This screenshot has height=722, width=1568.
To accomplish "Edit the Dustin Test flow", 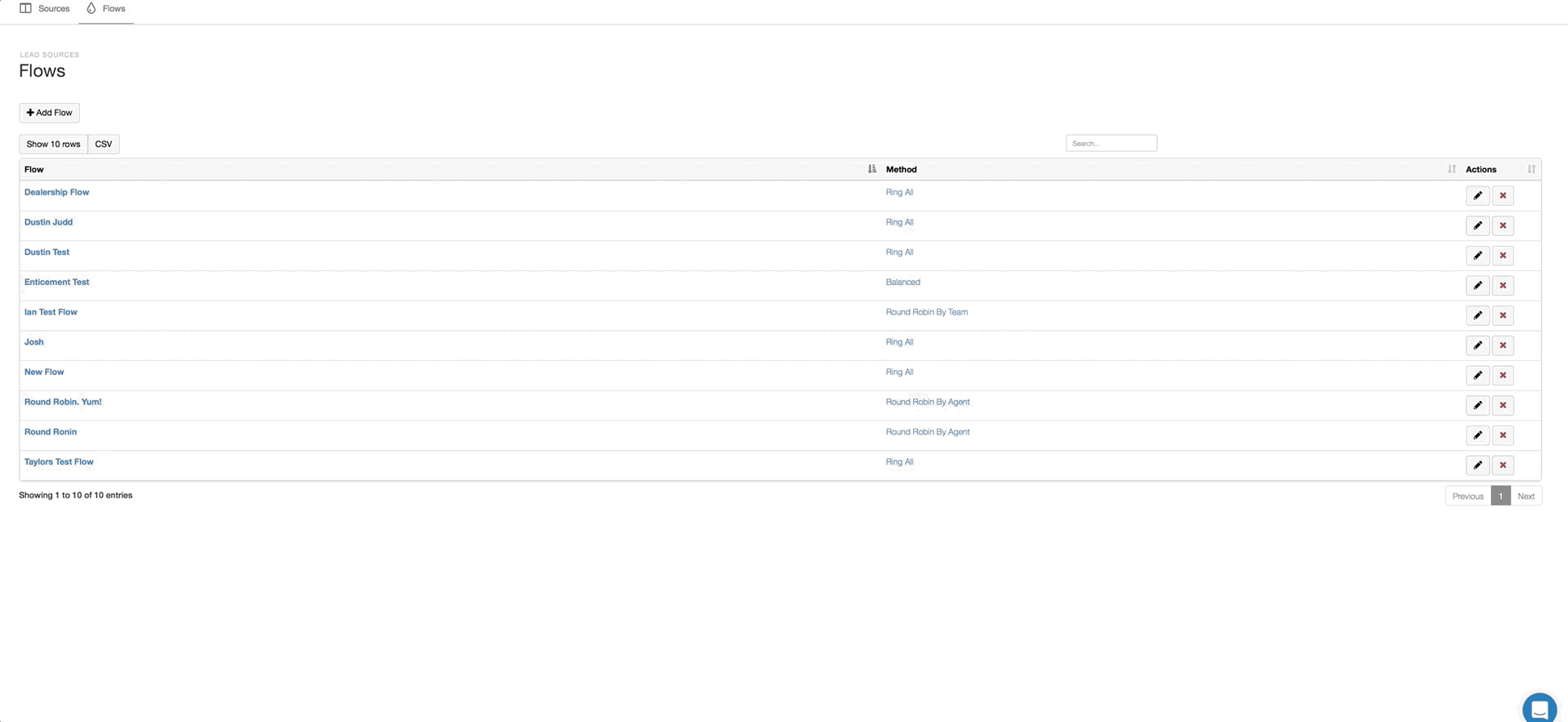I will click(x=1477, y=256).
